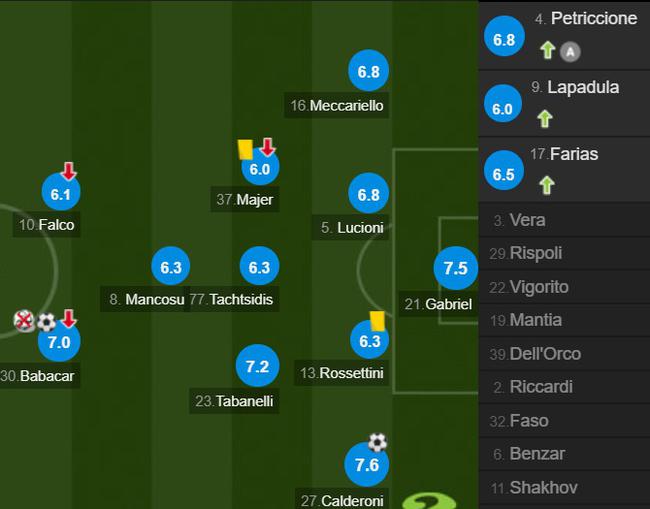Screen dimensions: 650x509
Task: Click Calderoni's goal ball icon
Action: pos(377,442)
